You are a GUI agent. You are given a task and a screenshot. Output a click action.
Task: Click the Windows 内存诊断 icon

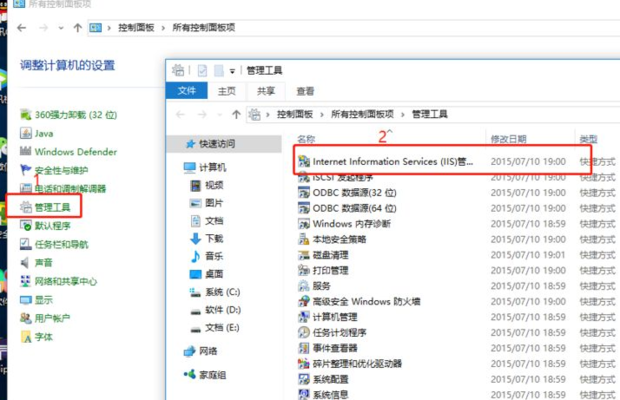tap(304, 224)
